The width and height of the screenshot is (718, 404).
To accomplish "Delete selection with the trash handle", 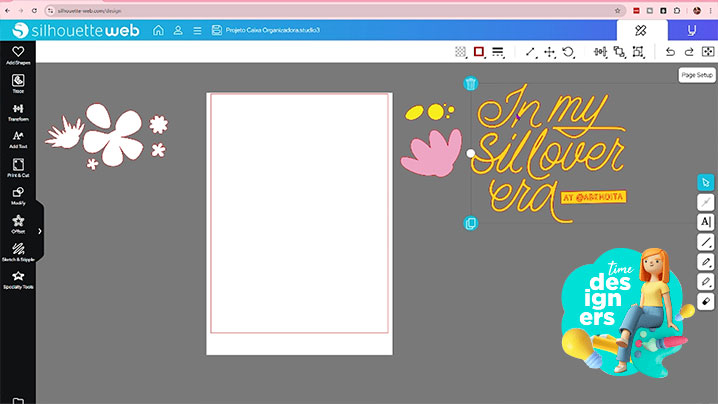I will click(x=471, y=83).
